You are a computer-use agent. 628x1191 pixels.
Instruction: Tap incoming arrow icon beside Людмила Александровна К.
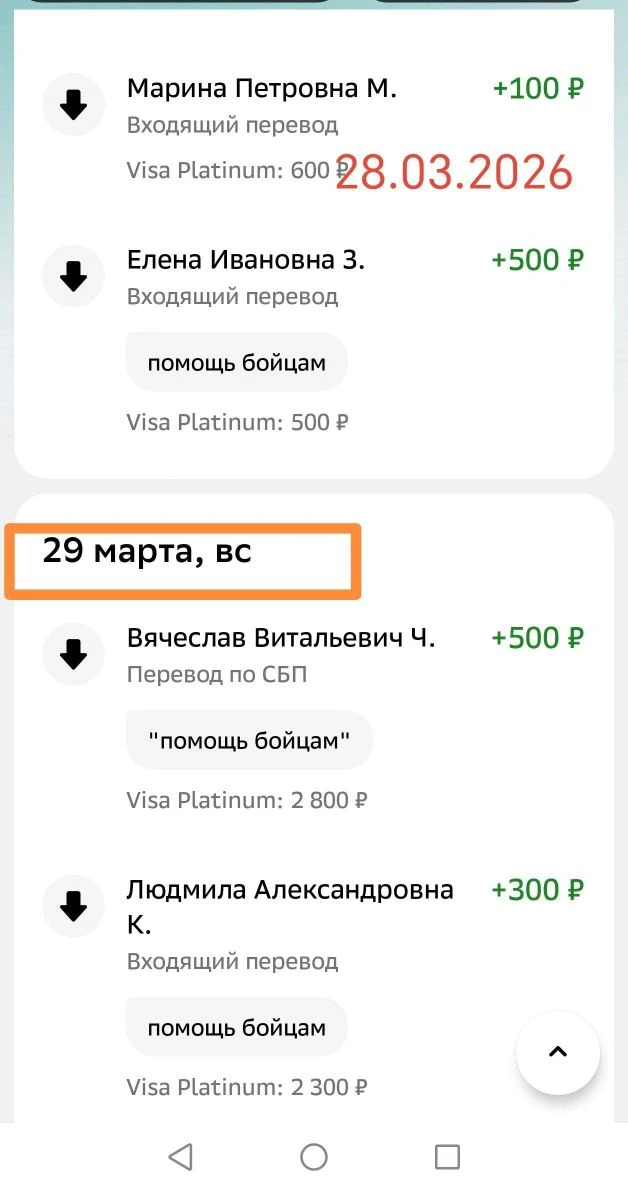pos(73,906)
